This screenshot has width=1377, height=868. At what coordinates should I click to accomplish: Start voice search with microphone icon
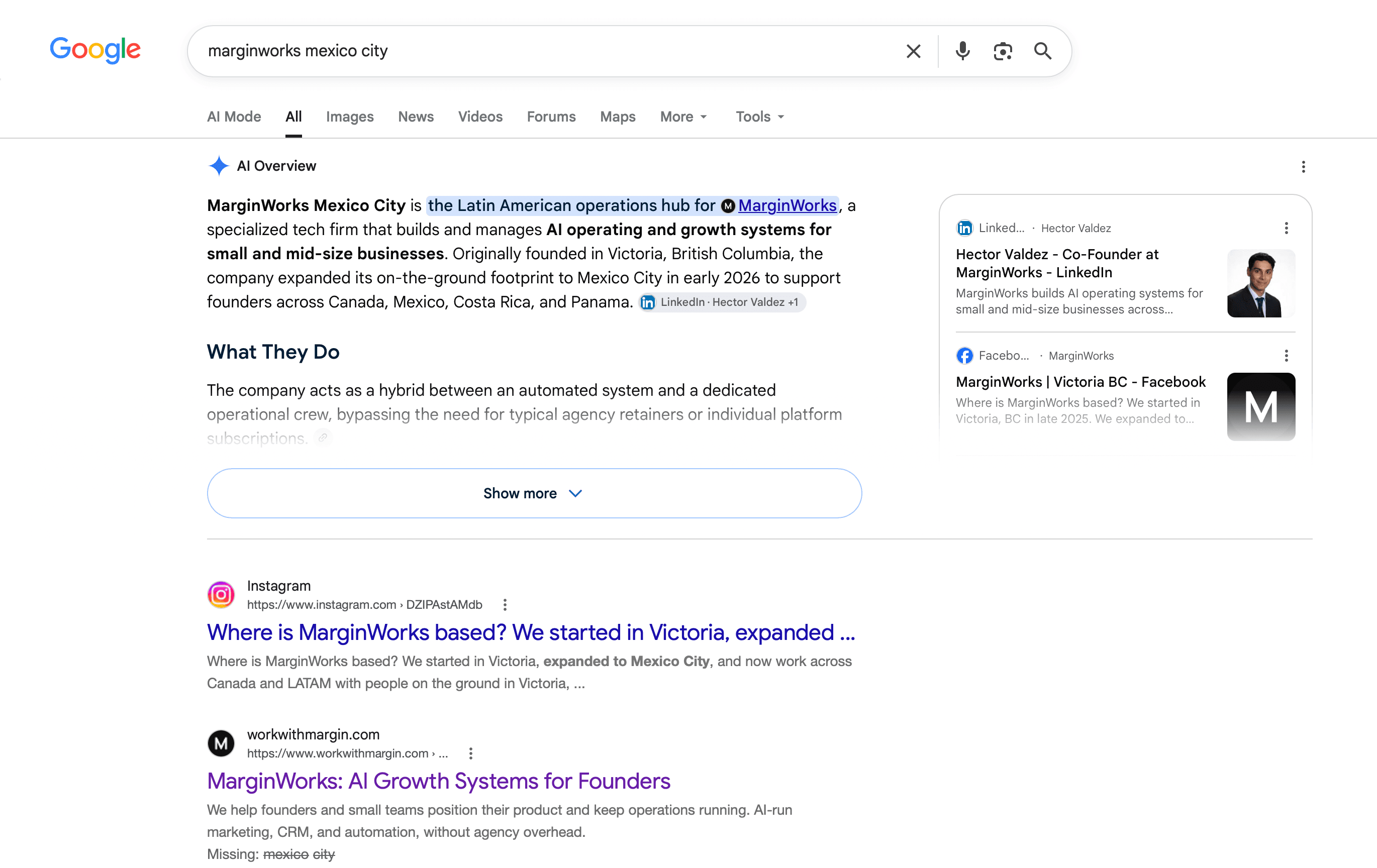[x=962, y=51]
